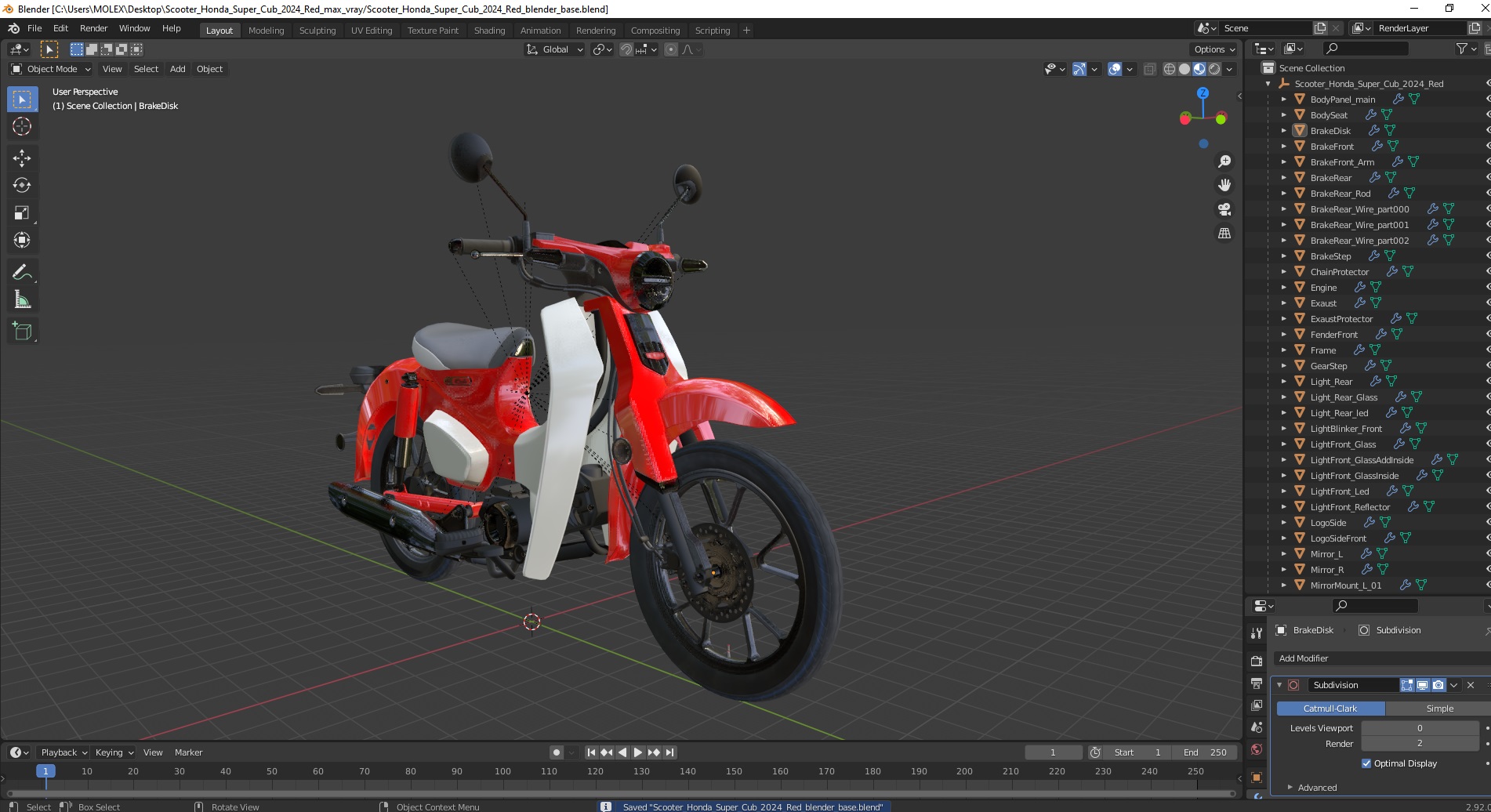Image resolution: width=1491 pixels, height=812 pixels.
Task: Click the pan view hand icon
Action: pyautogui.click(x=1224, y=185)
